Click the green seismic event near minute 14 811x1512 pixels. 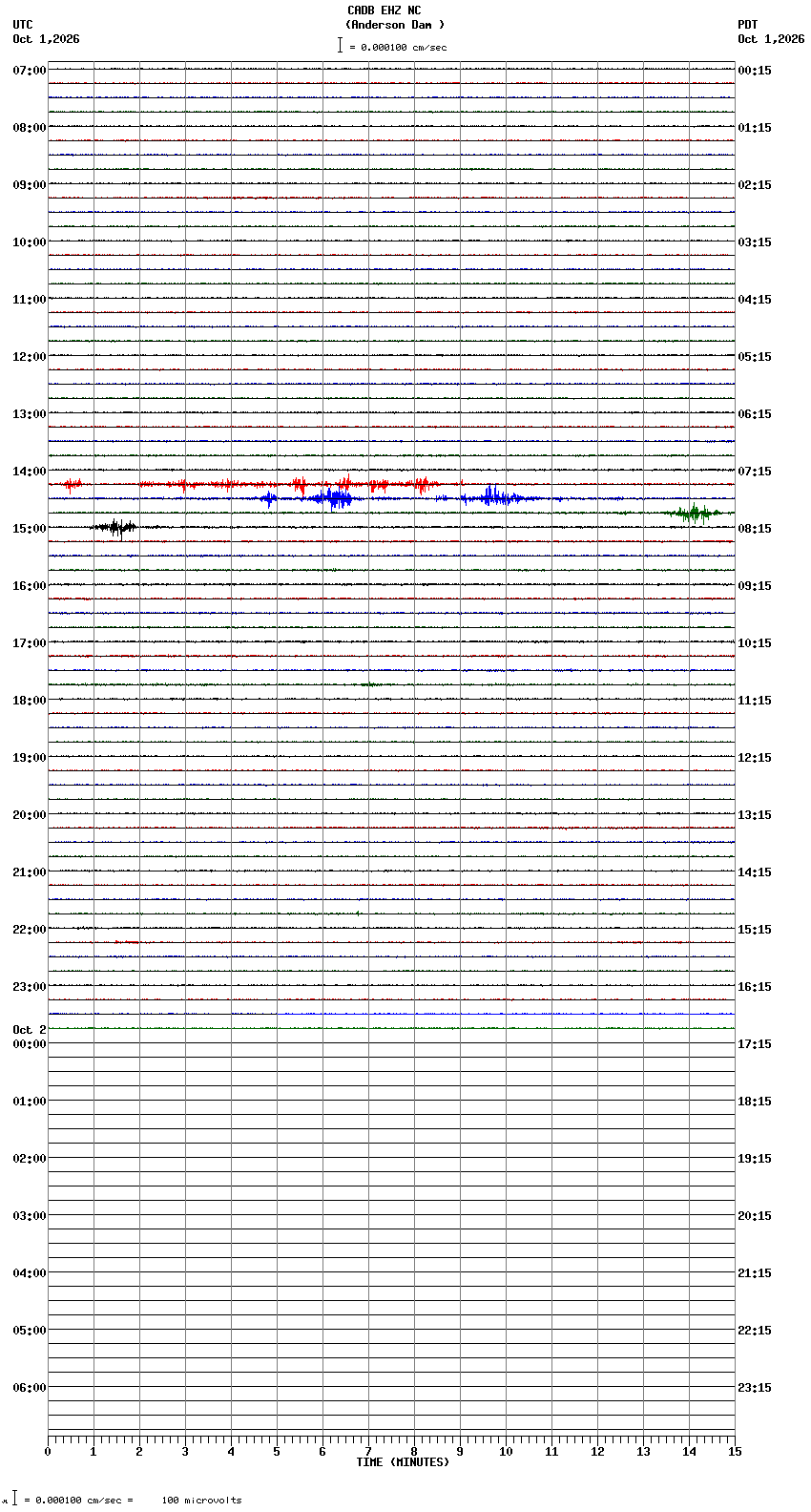point(694,514)
